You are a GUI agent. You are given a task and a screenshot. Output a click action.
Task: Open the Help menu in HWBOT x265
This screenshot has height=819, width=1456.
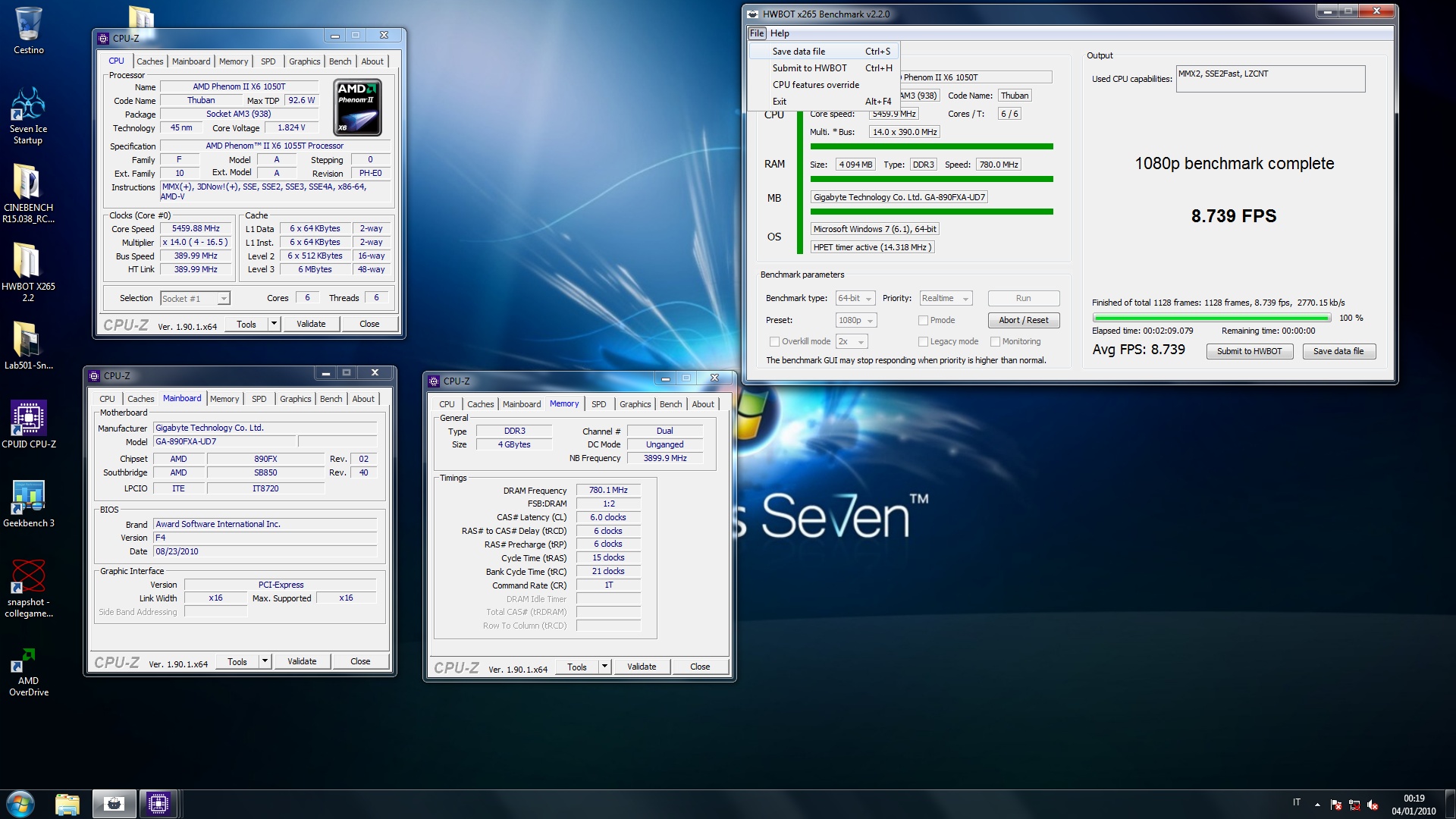click(780, 33)
